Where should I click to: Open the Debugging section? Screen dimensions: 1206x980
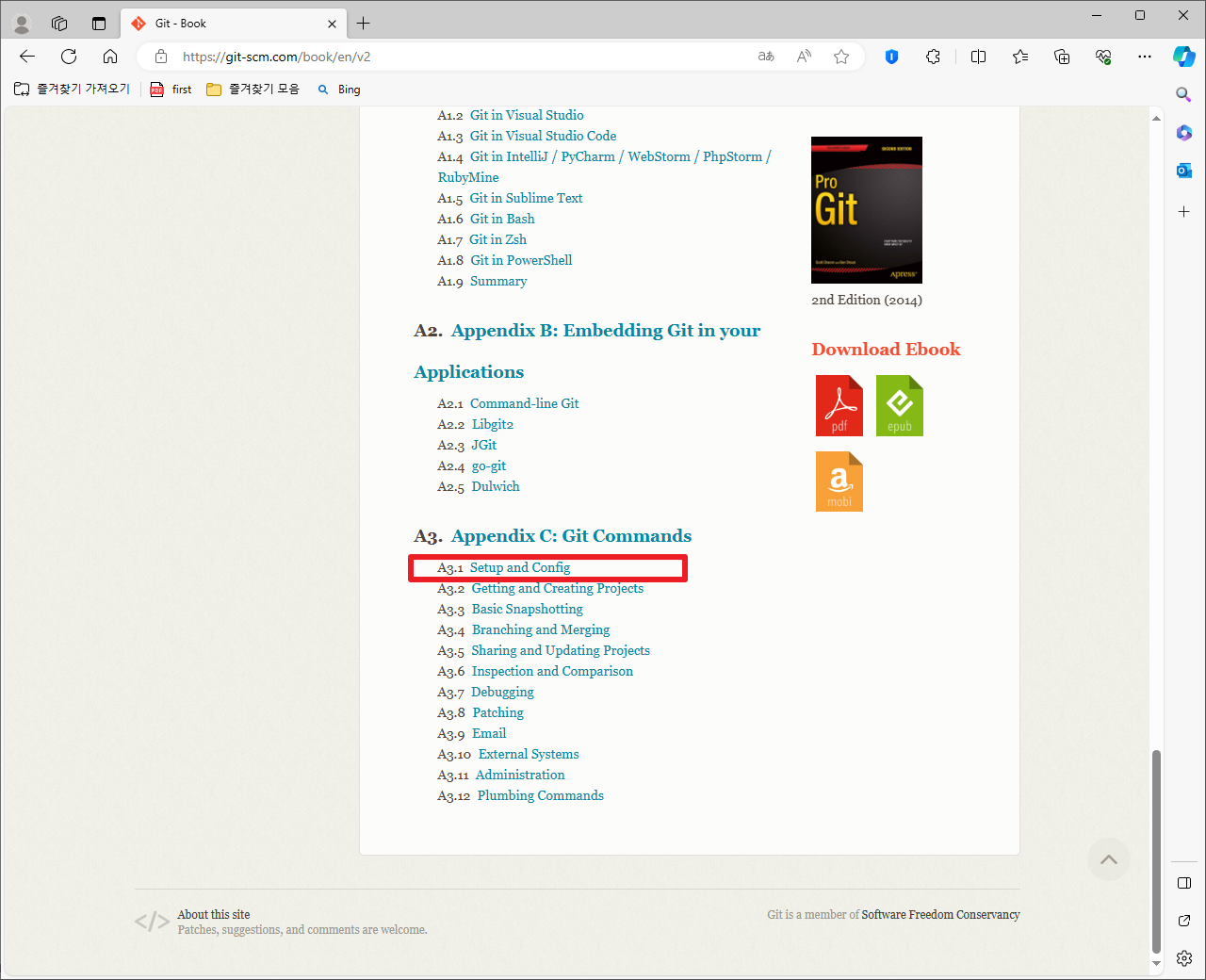(x=502, y=693)
